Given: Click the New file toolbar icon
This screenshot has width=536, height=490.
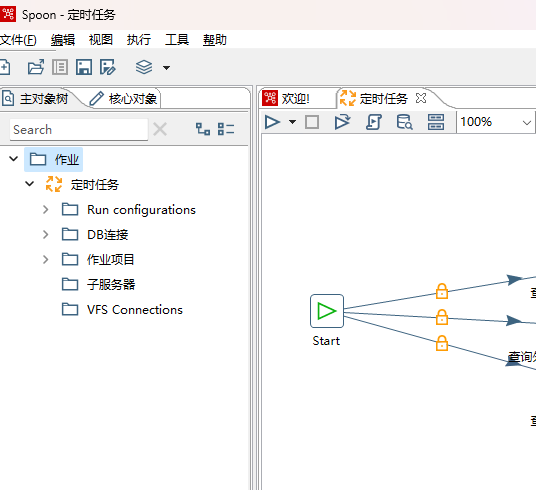Looking at the screenshot, I should [x=5, y=67].
